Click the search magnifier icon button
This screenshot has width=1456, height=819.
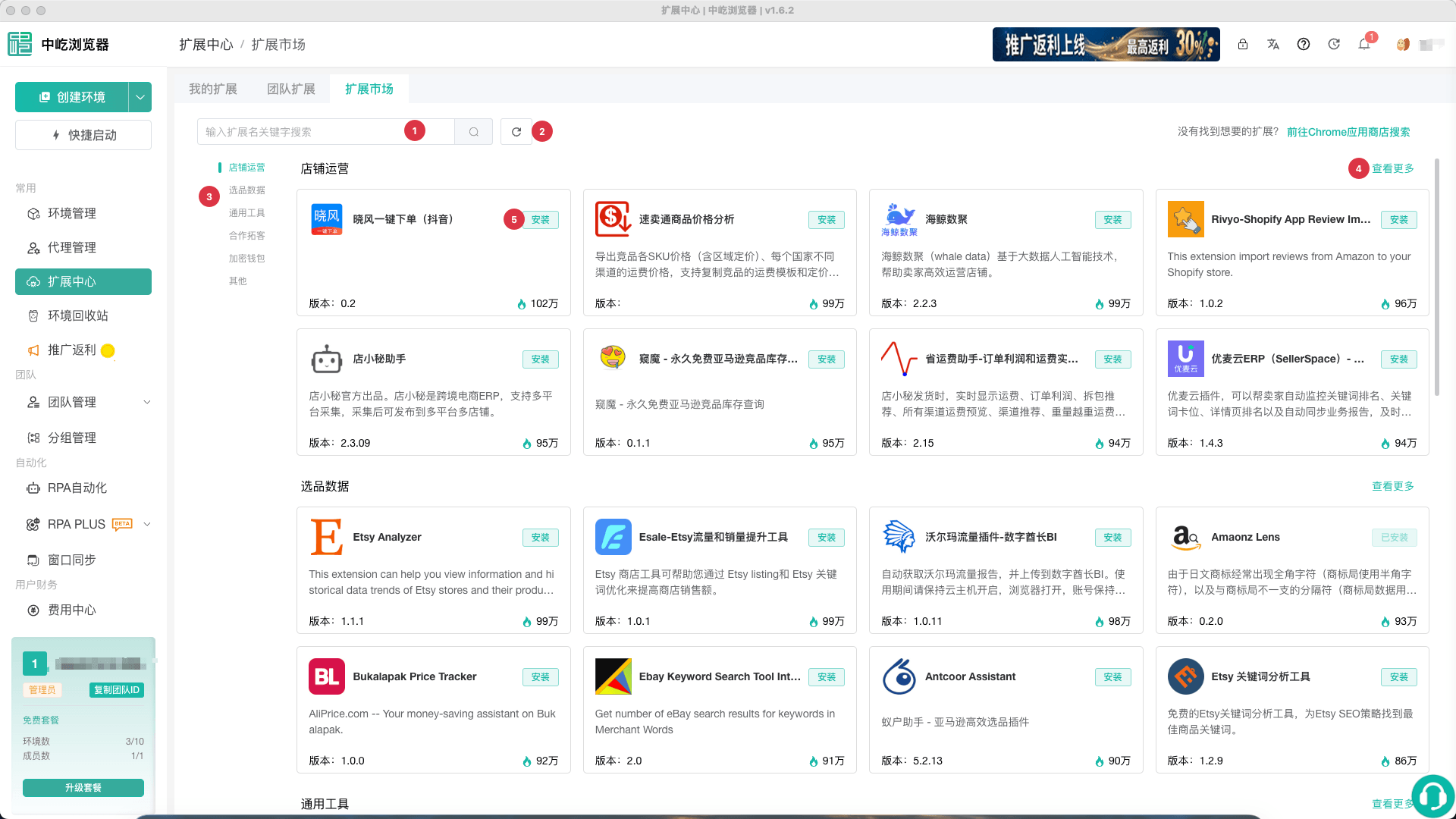point(474,132)
